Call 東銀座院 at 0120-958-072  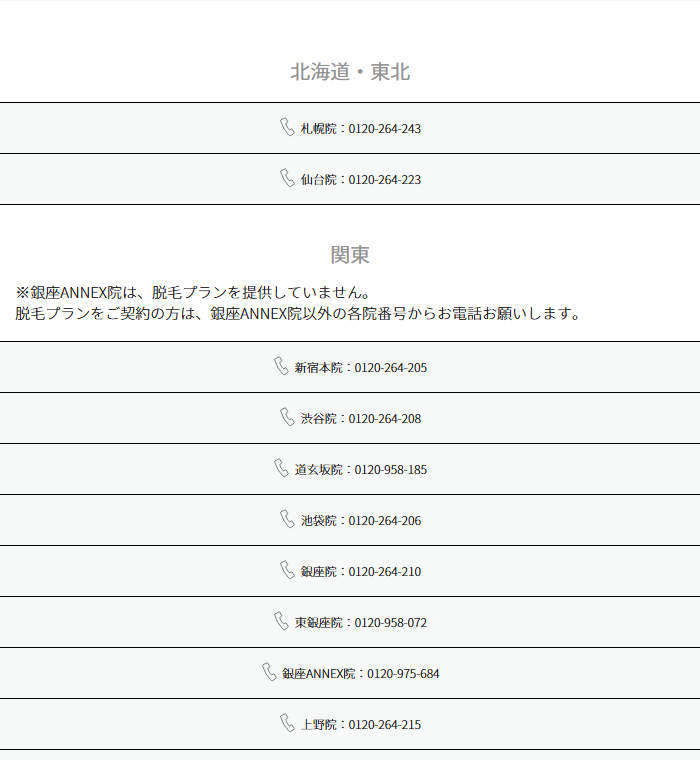(350, 622)
